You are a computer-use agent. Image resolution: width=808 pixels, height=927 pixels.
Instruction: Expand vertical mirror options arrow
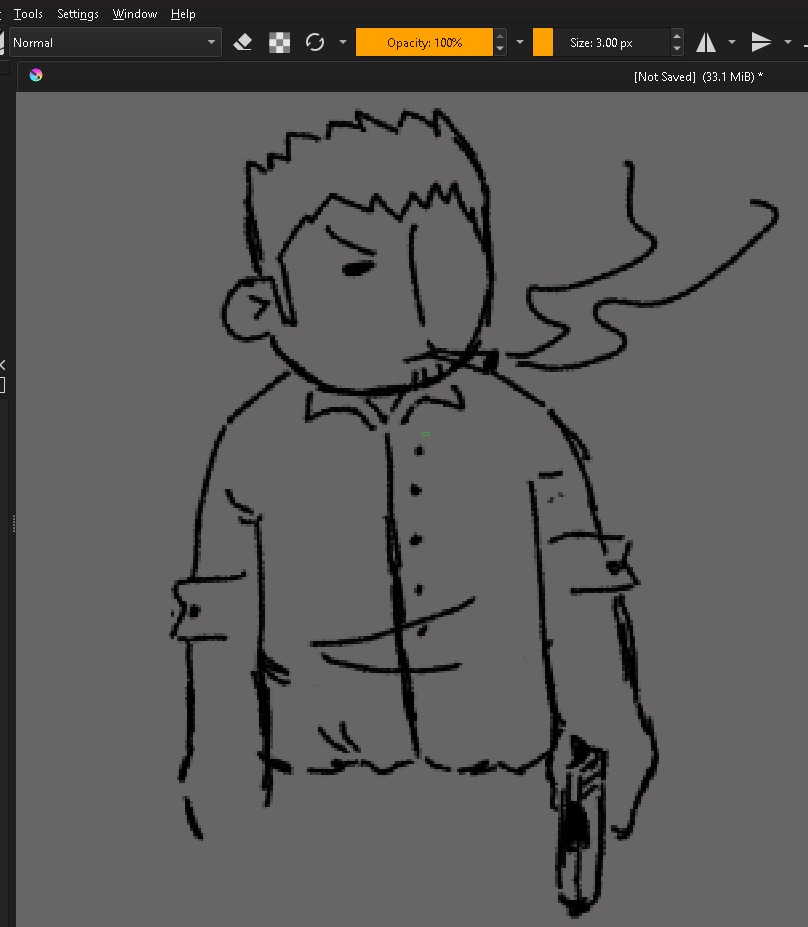pyautogui.click(x=787, y=43)
